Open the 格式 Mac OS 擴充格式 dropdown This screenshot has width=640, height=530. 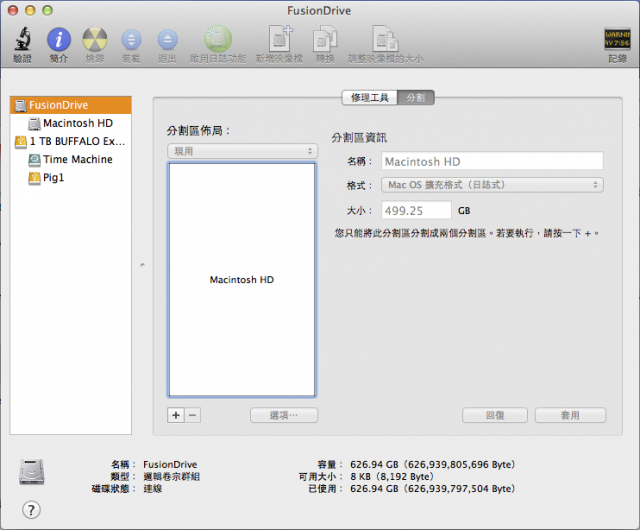[492, 185]
